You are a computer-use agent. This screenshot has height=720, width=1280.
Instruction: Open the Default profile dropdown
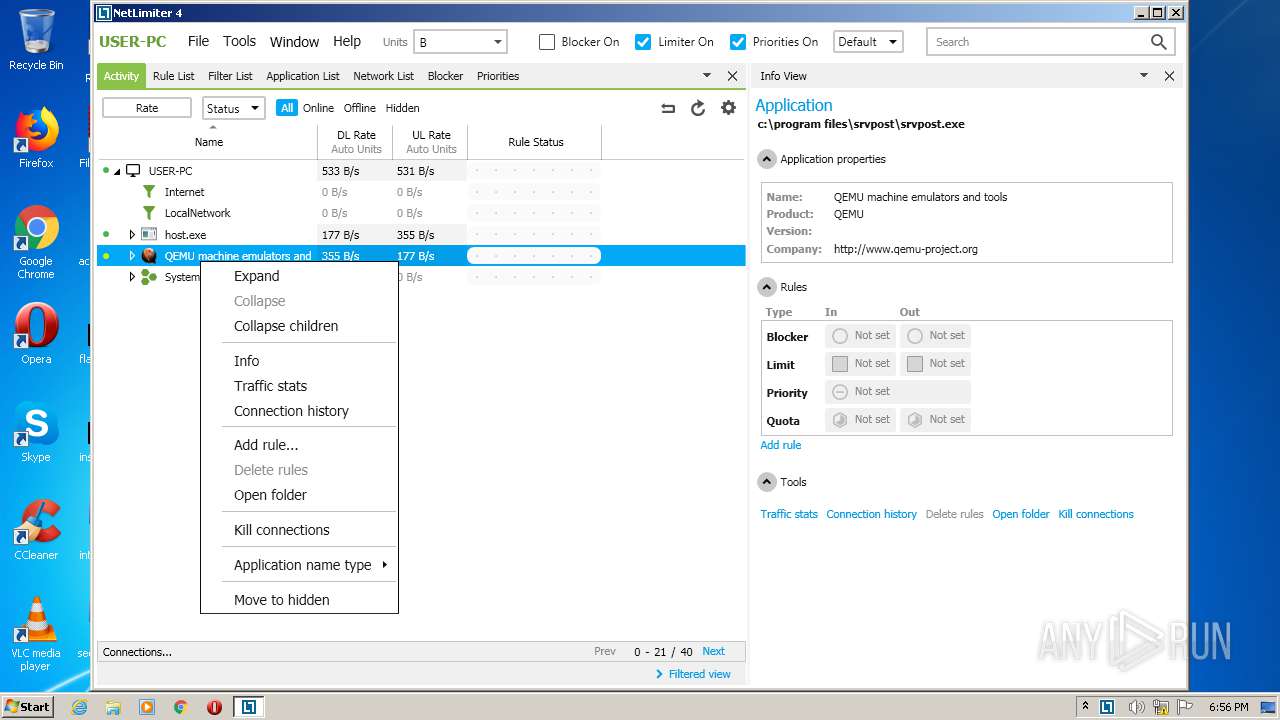(868, 42)
